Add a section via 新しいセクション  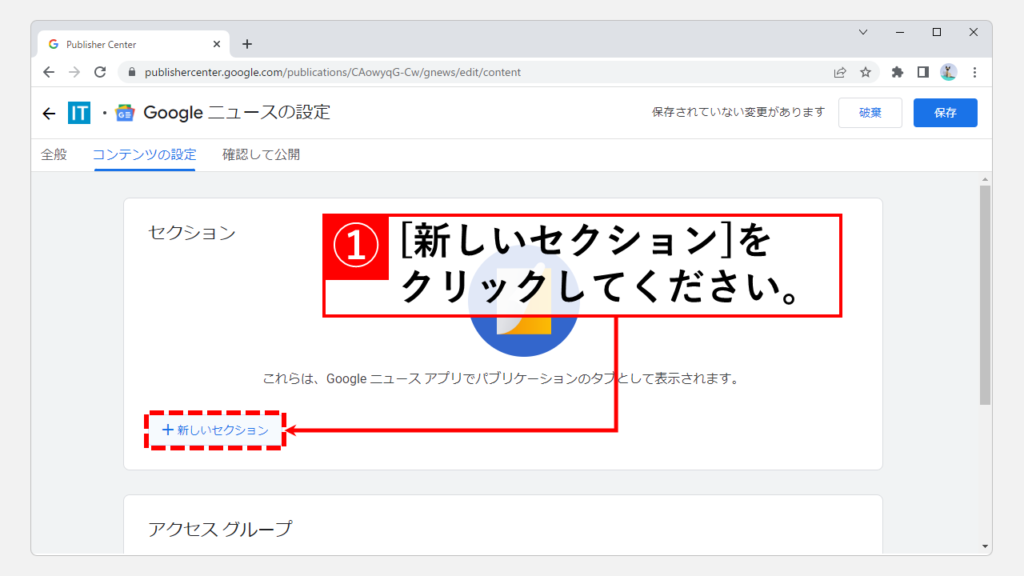point(215,430)
